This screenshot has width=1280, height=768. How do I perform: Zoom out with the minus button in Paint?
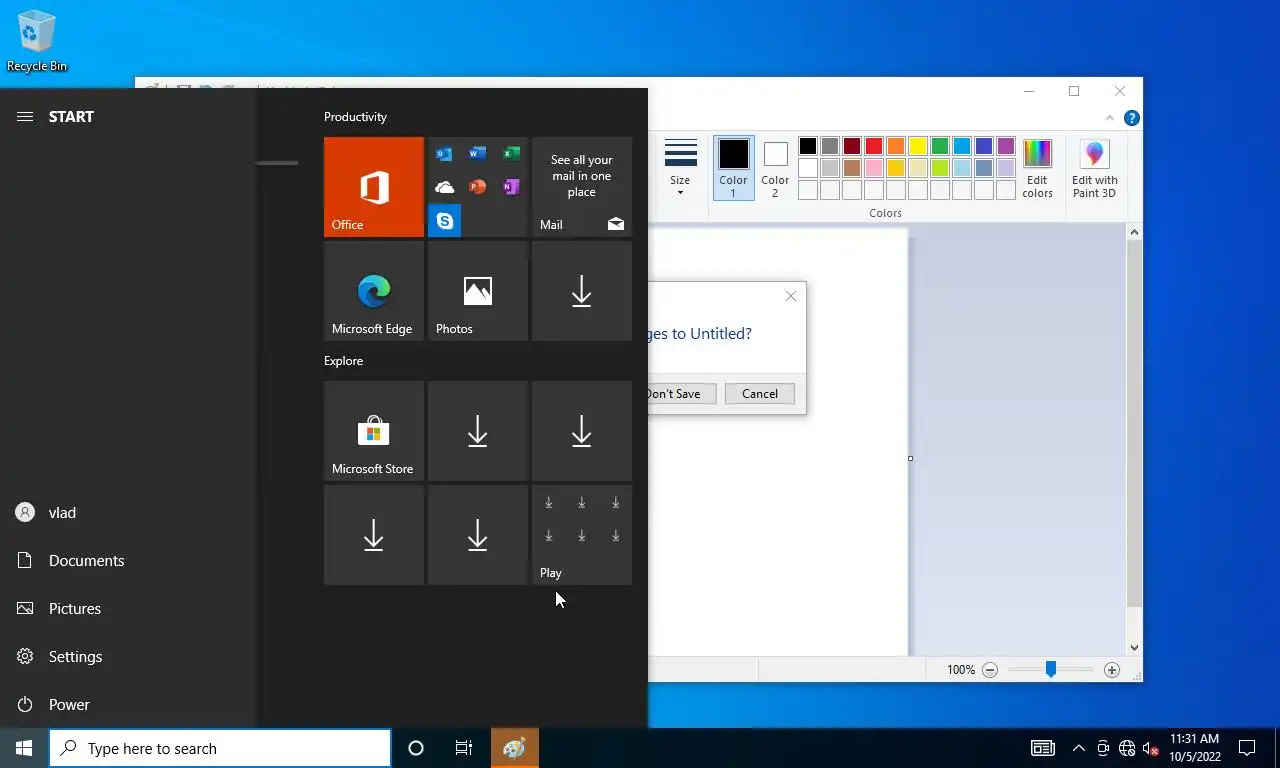point(990,670)
